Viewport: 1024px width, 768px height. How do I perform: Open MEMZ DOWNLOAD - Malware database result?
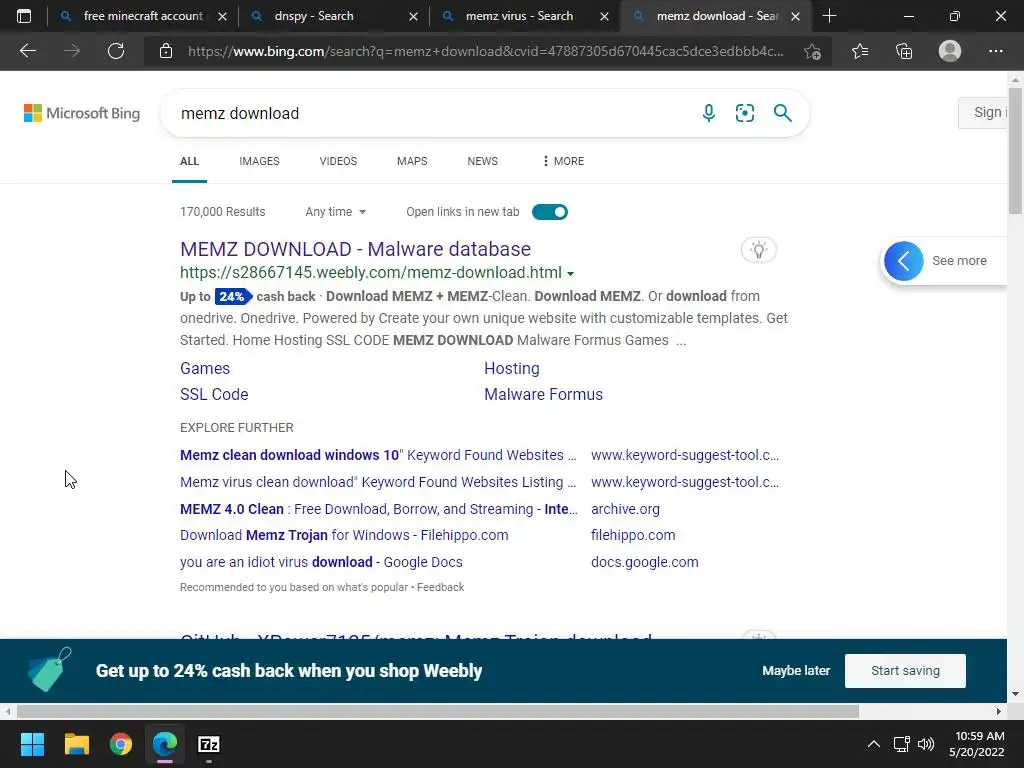coord(355,249)
